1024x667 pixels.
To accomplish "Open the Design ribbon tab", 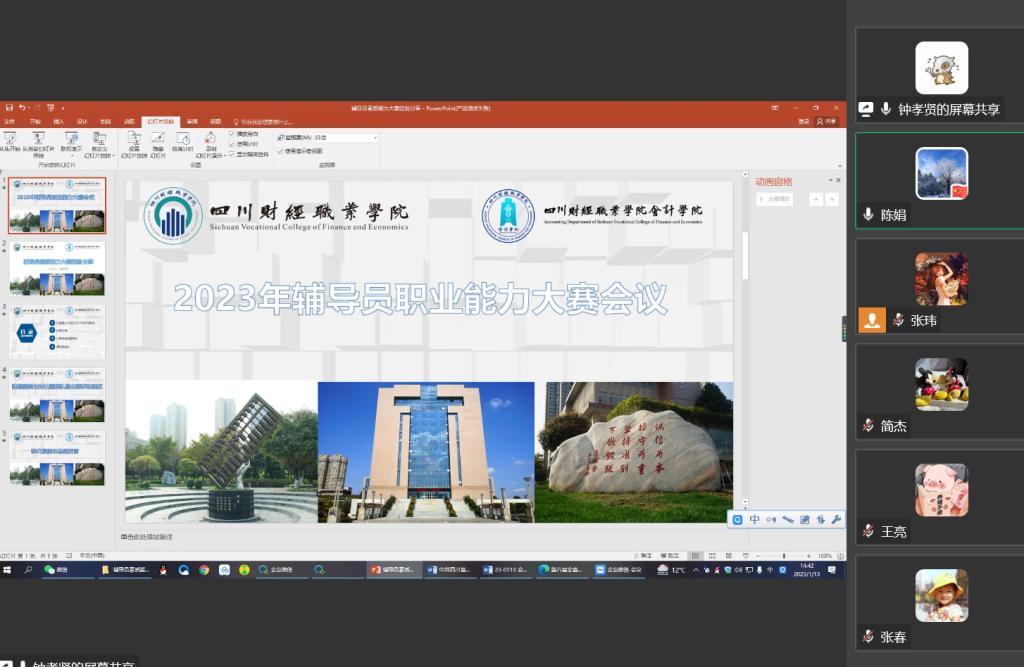I will pos(82,121).
